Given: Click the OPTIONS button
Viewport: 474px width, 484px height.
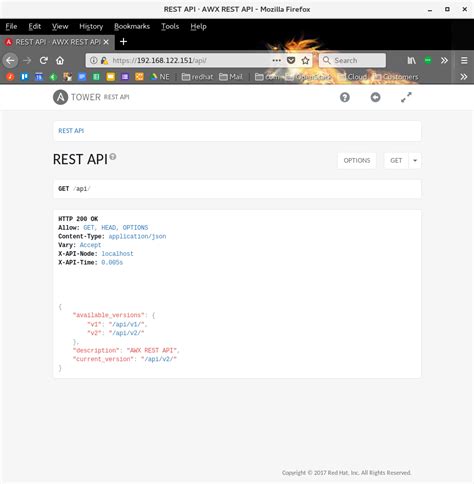Looking at the screenshot, I should tap(357, 161).
